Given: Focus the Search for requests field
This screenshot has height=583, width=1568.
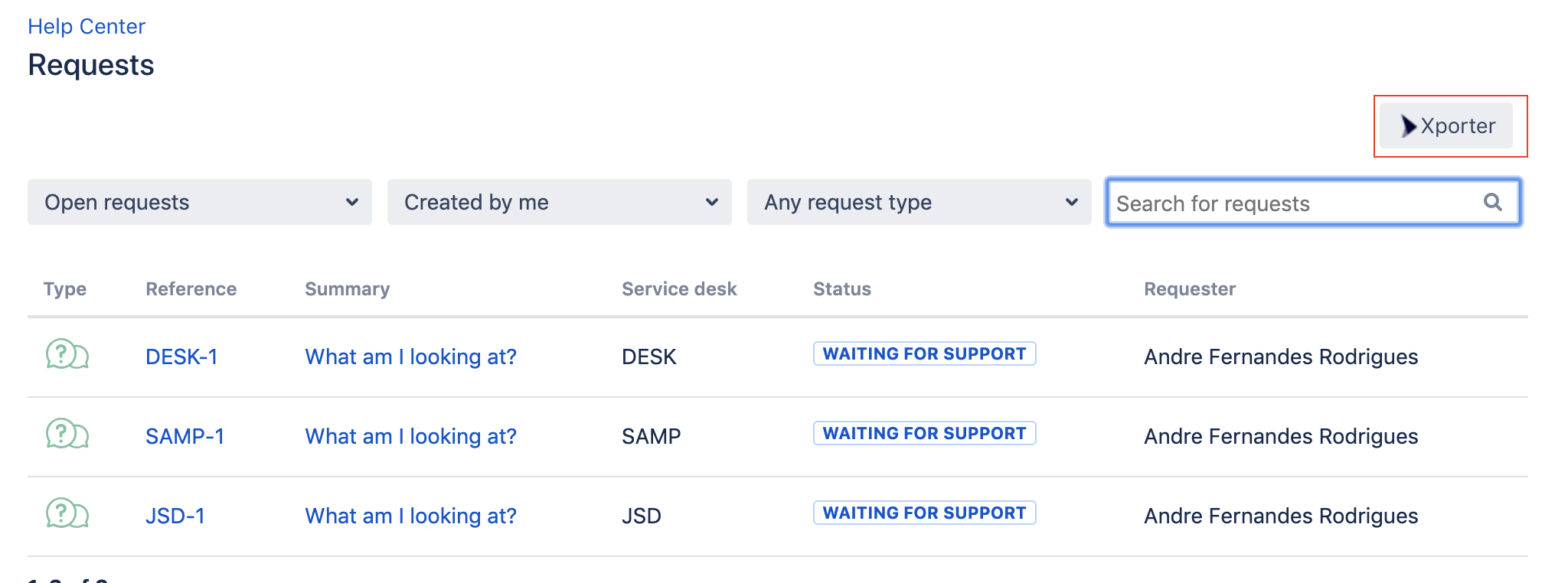Looking at the screenshot, I should click(x=1294, y=203).
